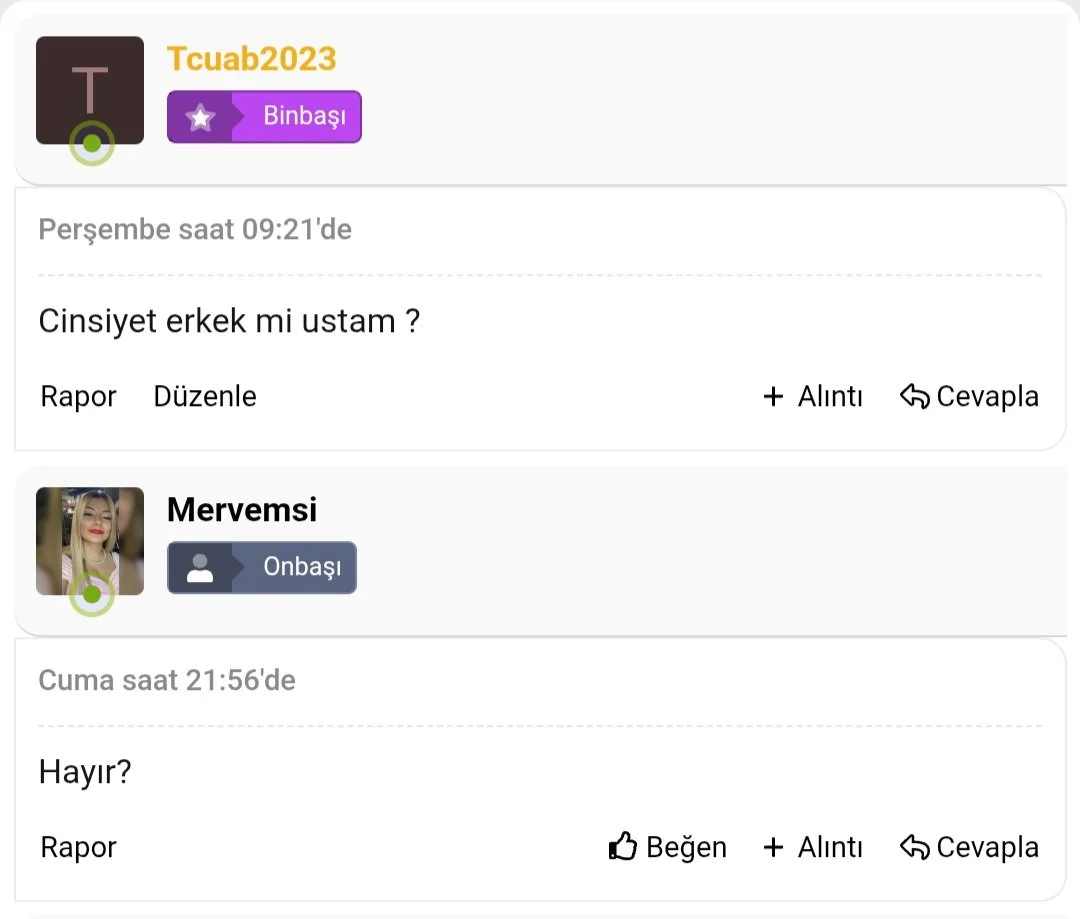Click the plus Alıntı icon on Tcuab2023's post

click(773, 397)
